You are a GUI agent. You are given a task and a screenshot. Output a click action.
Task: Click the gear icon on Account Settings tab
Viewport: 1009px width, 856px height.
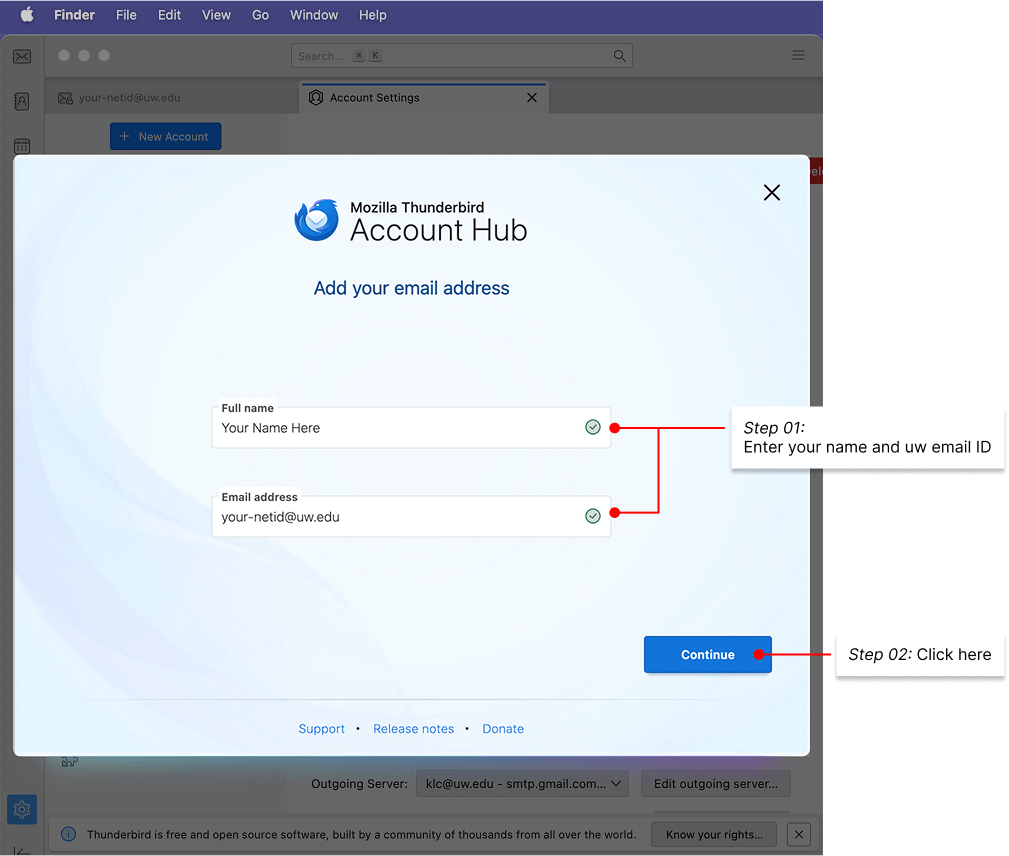pyautogui.click(x=315, y=97)
